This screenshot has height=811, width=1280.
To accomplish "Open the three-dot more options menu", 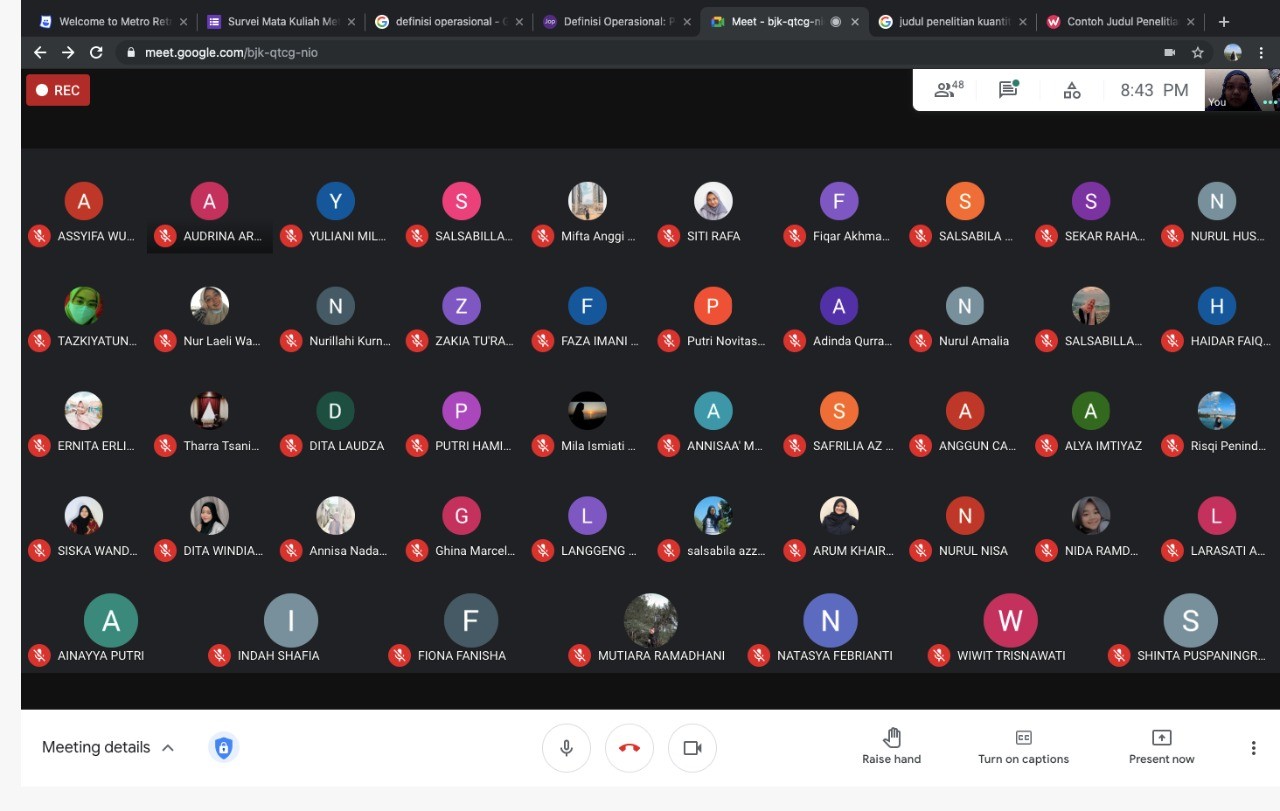I will tap(1253, 748).
